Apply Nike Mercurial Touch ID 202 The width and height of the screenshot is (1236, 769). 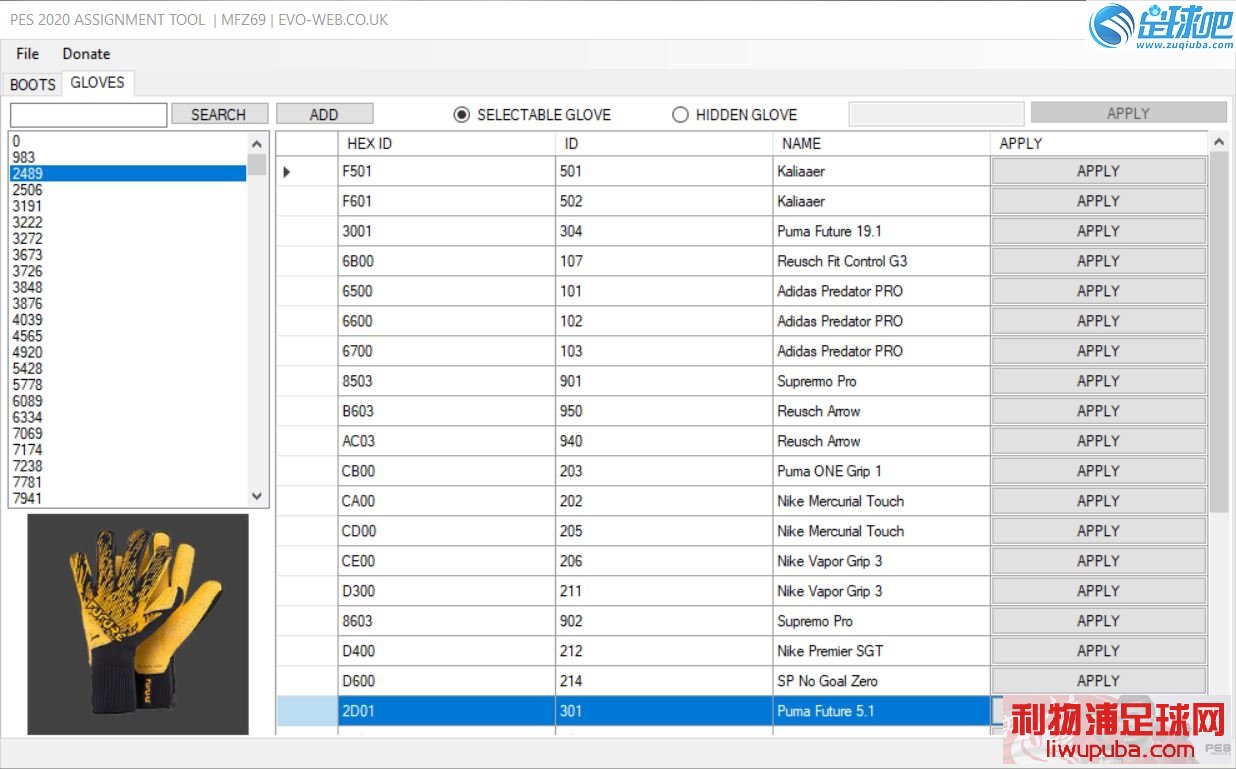click(1098, 501)
